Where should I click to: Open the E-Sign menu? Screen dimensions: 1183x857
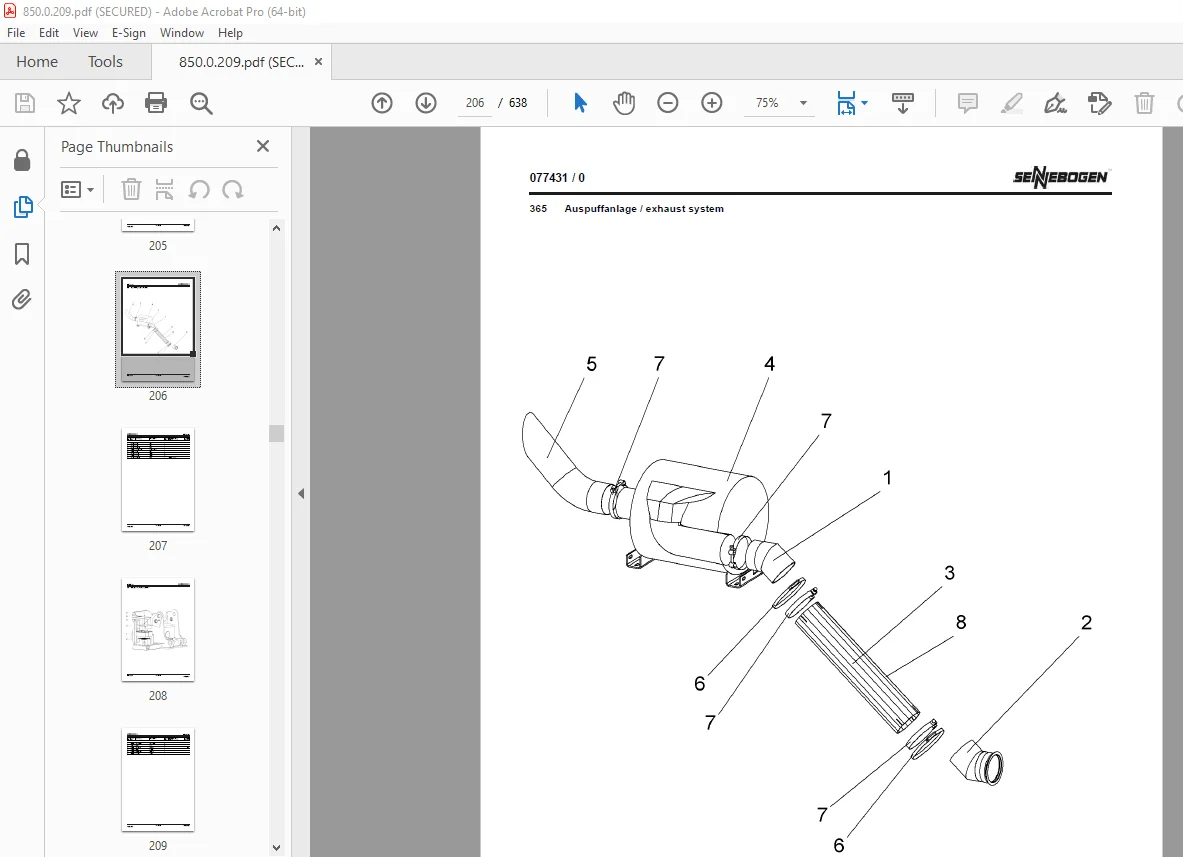point(128,32)
